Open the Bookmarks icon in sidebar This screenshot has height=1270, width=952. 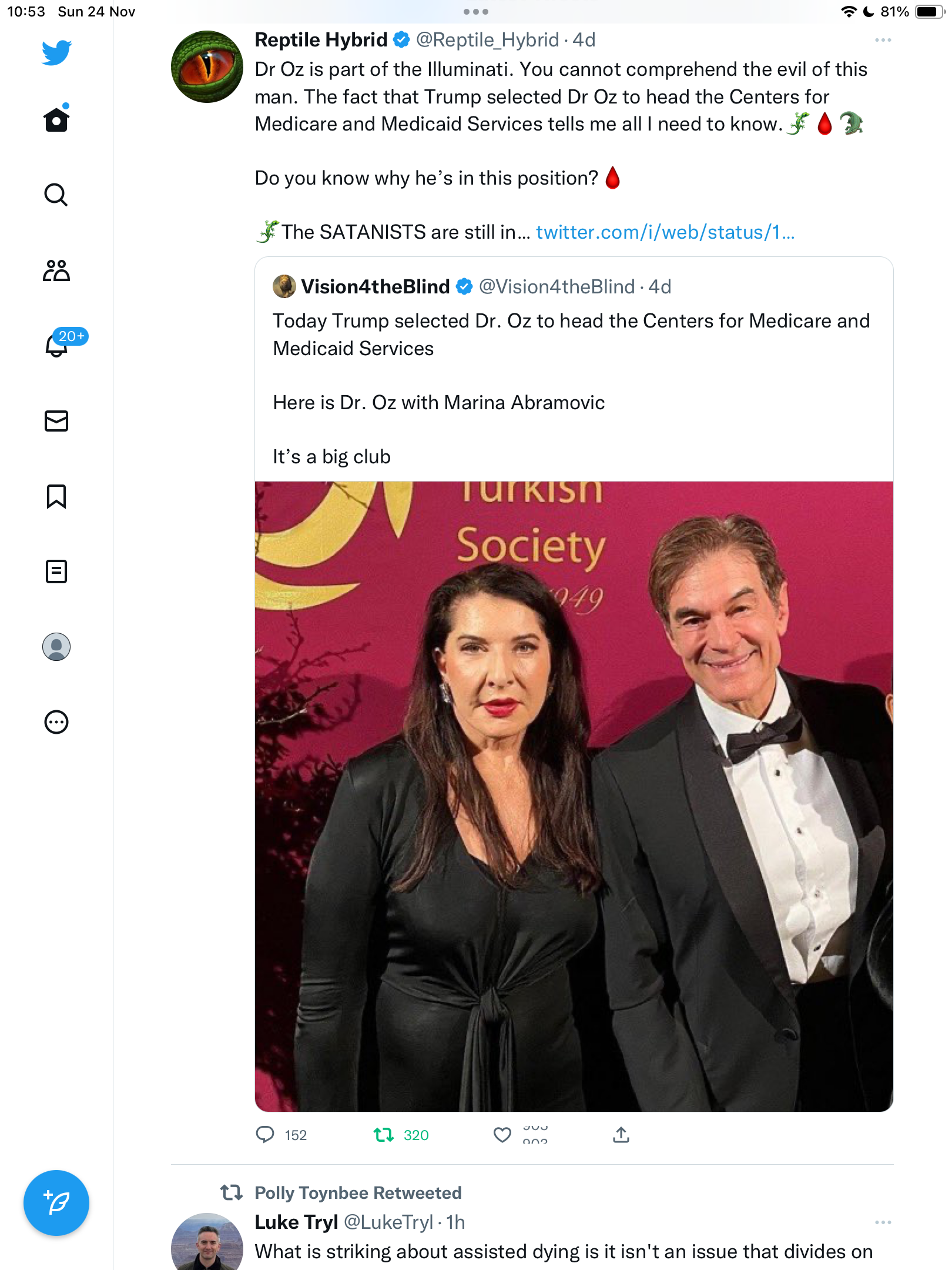click(56, 496)
